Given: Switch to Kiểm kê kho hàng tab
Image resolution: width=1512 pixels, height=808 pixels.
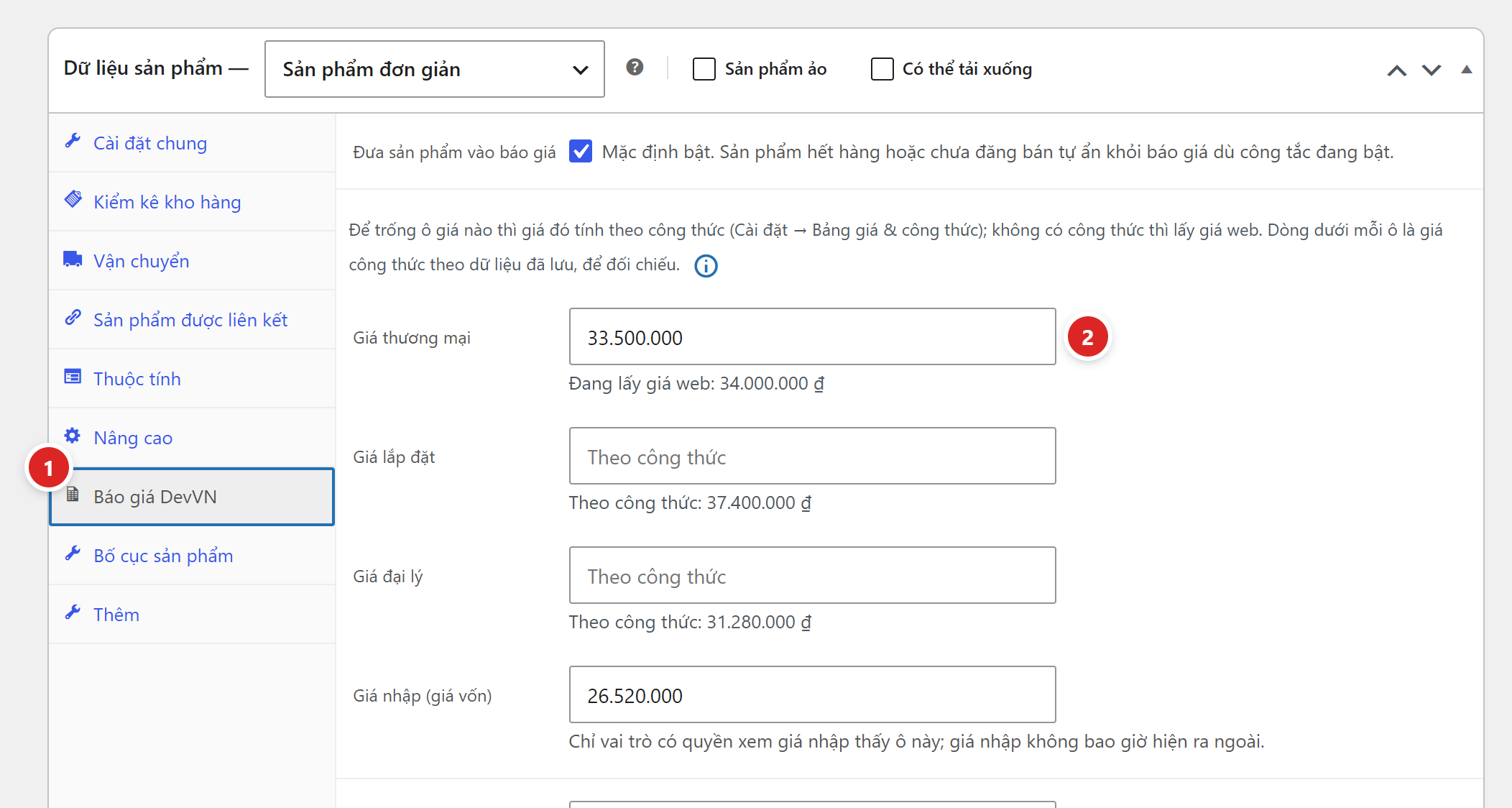Looking at the screenshot, I should tap(192, 202).
